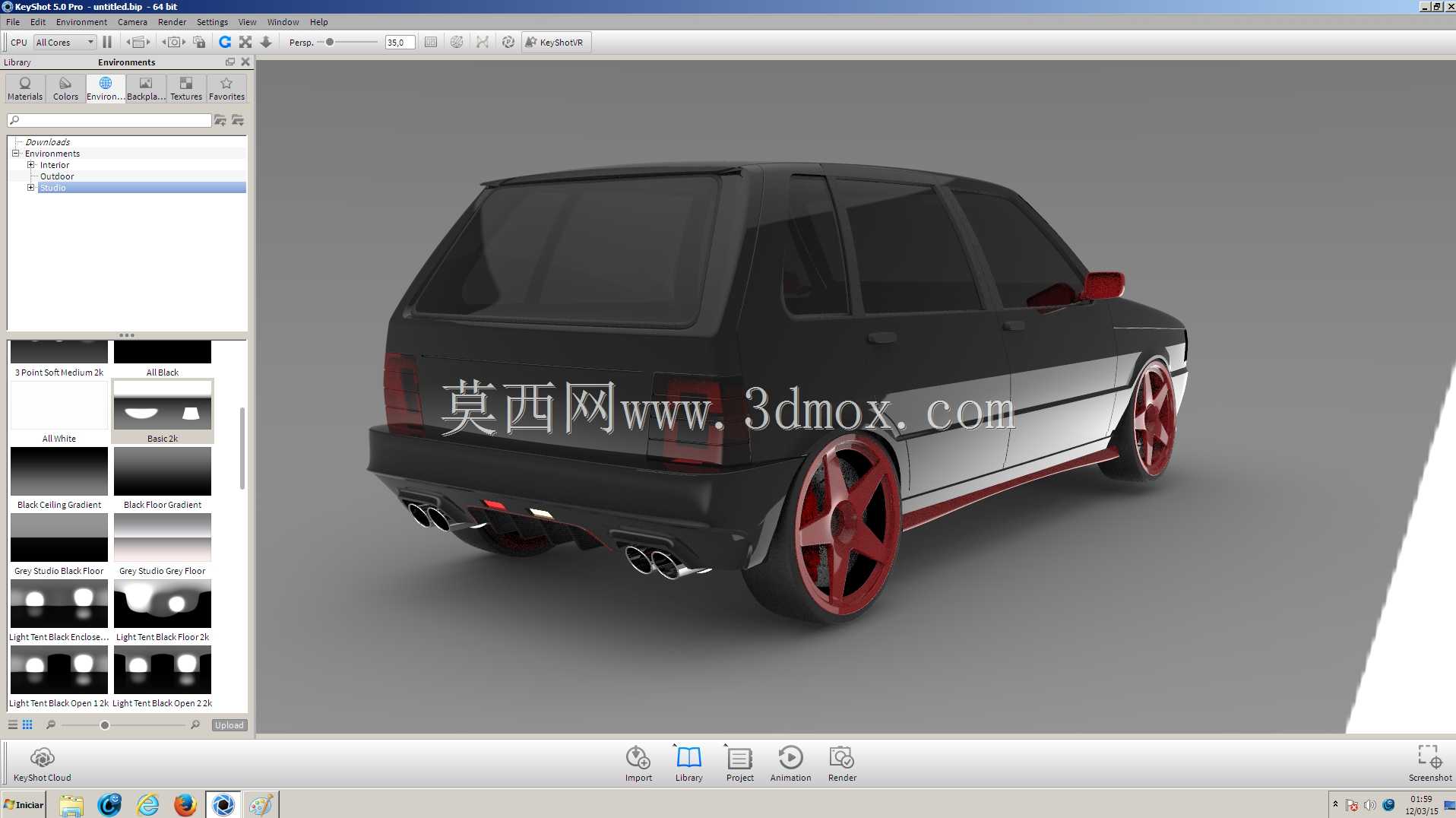
Task: Select the Outdoor folder in tree
Action: (57, 176)
